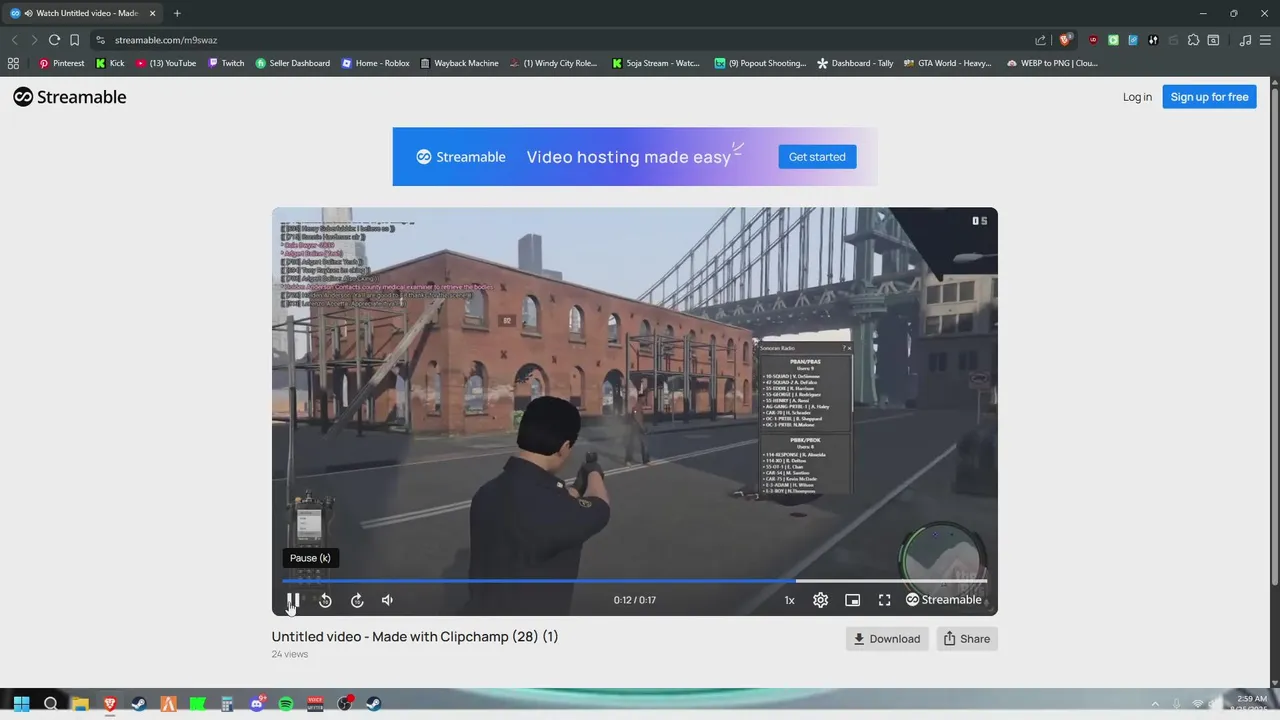Click Get started in the banner
The image size is (1280, 720).
click(x=817, y=156)
